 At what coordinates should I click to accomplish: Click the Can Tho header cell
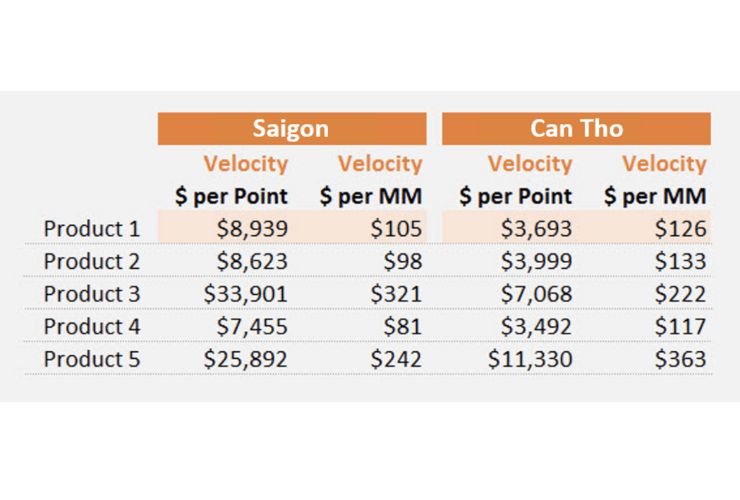576,128
